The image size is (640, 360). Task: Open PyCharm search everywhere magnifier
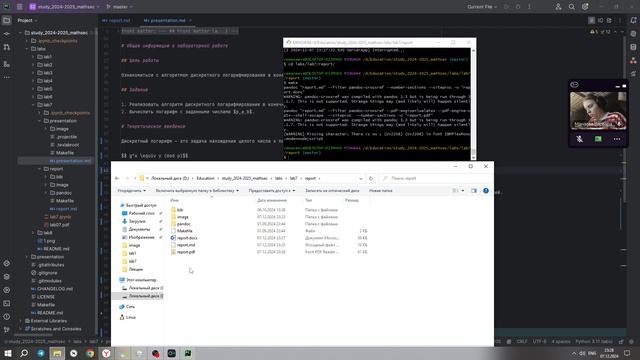pyautogui.click(x=571, y=7)
